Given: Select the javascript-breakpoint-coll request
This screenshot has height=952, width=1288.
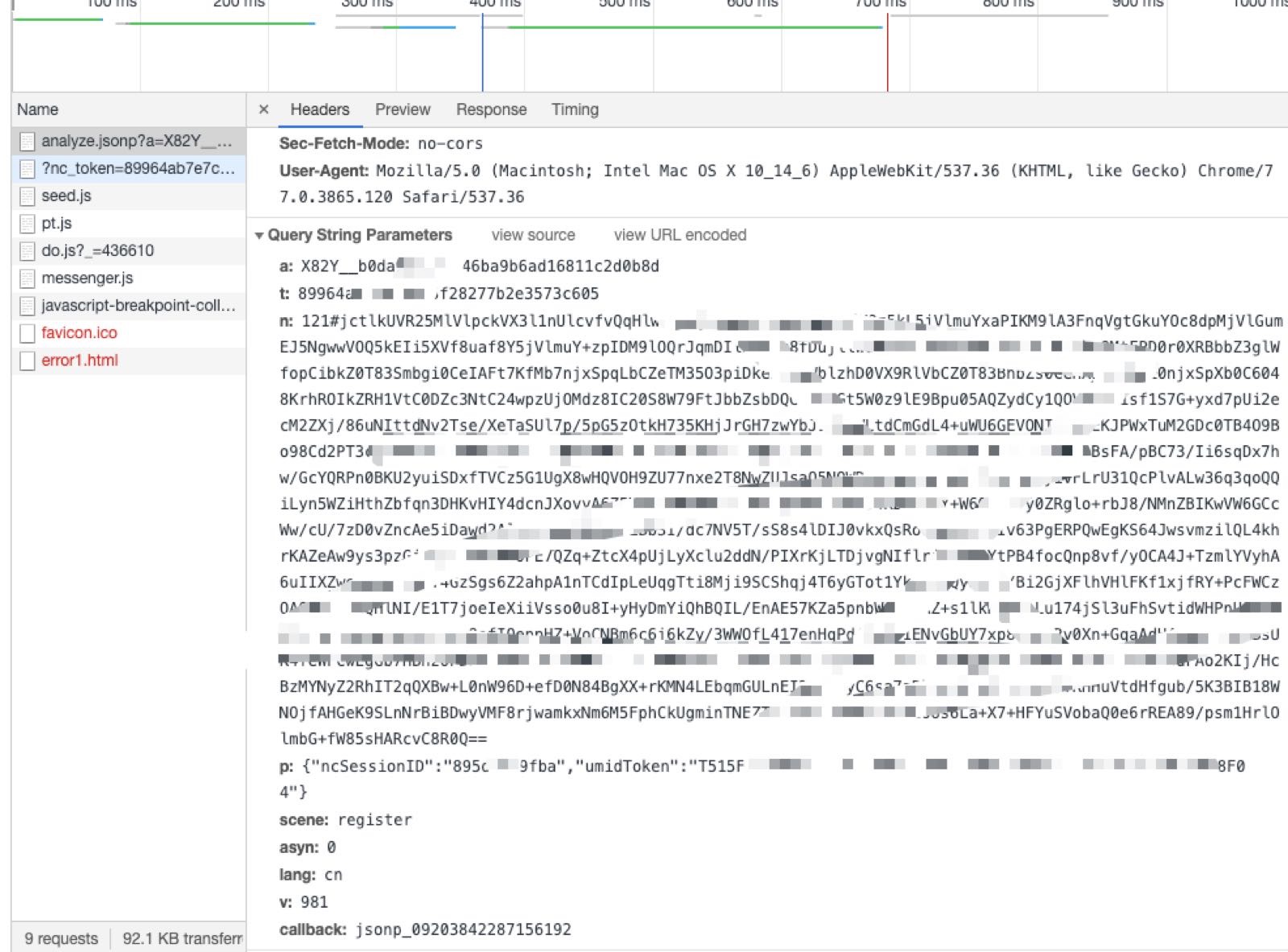Looking at the screenshot, I should pyautogui.click(x=129, y=305).
